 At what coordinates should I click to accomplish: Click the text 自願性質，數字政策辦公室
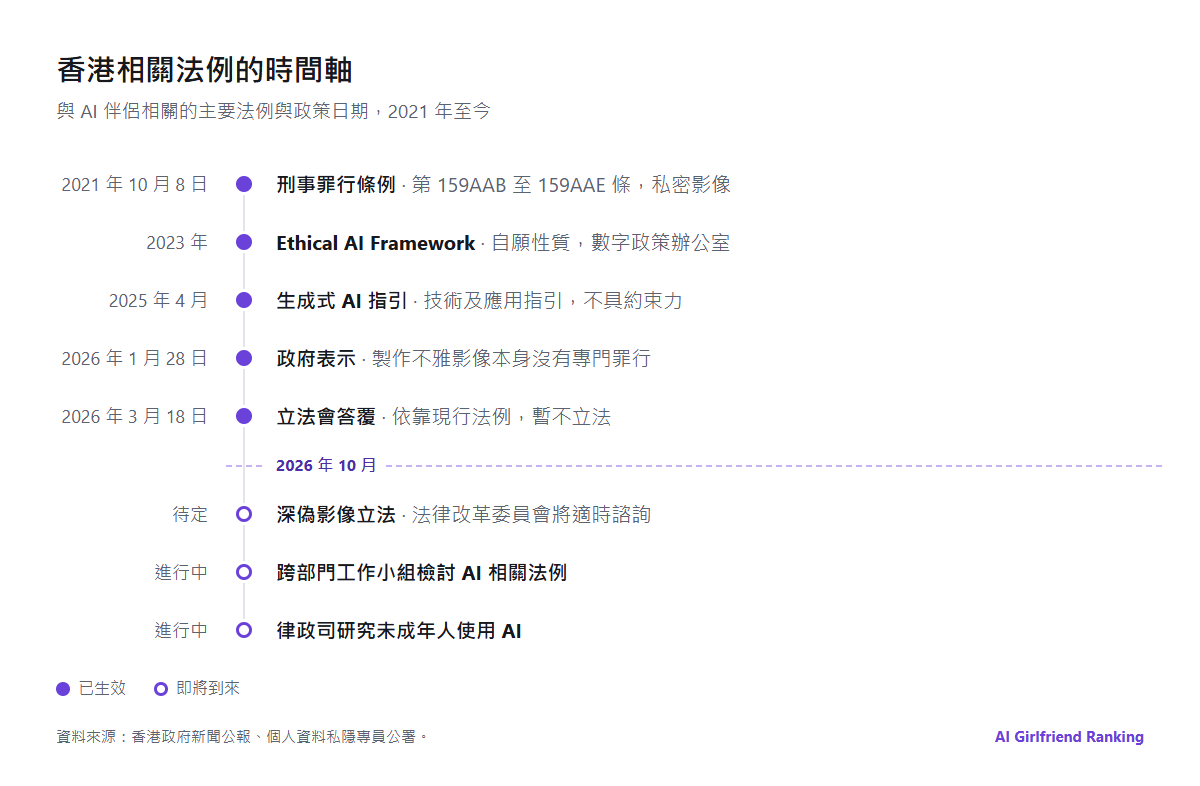610,243
